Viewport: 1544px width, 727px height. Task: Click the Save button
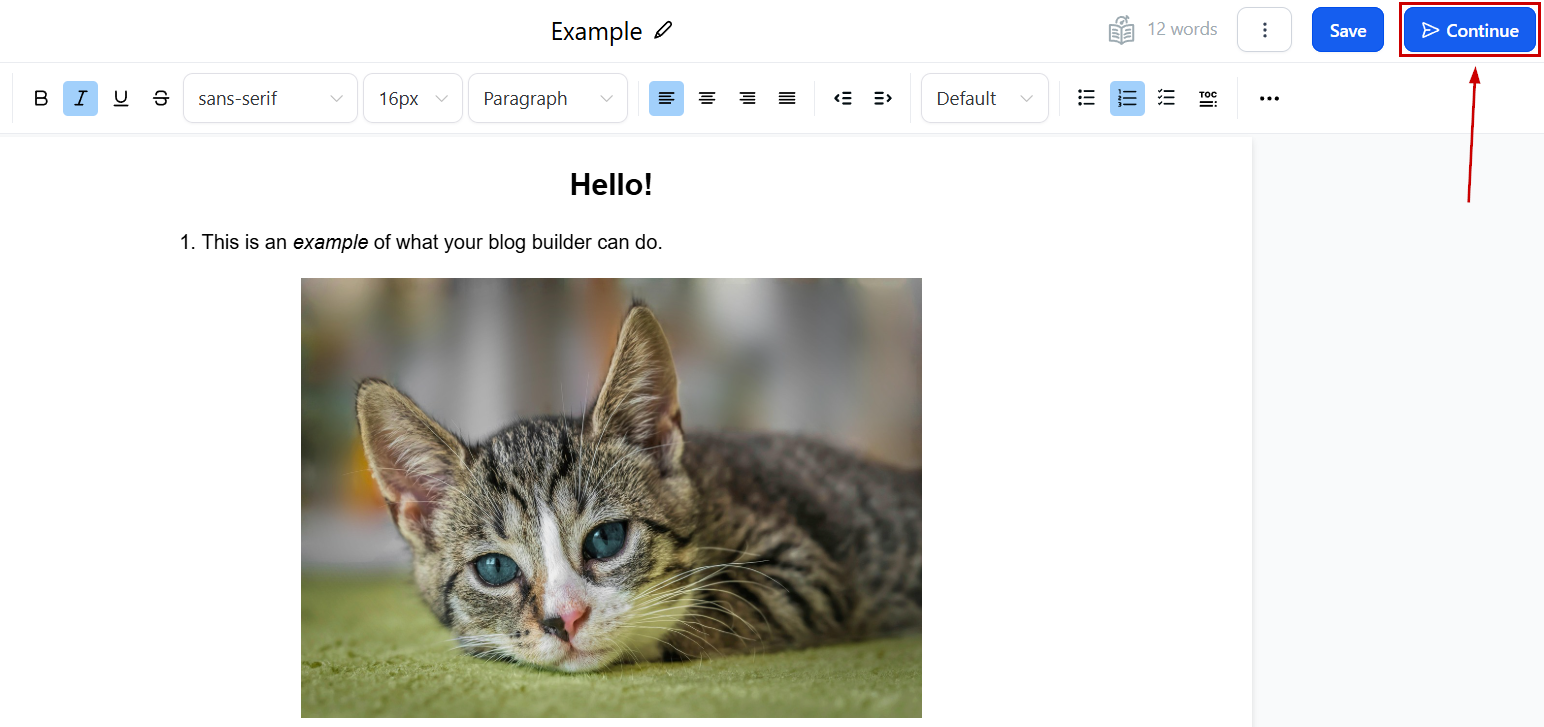tap(1348, 30)
